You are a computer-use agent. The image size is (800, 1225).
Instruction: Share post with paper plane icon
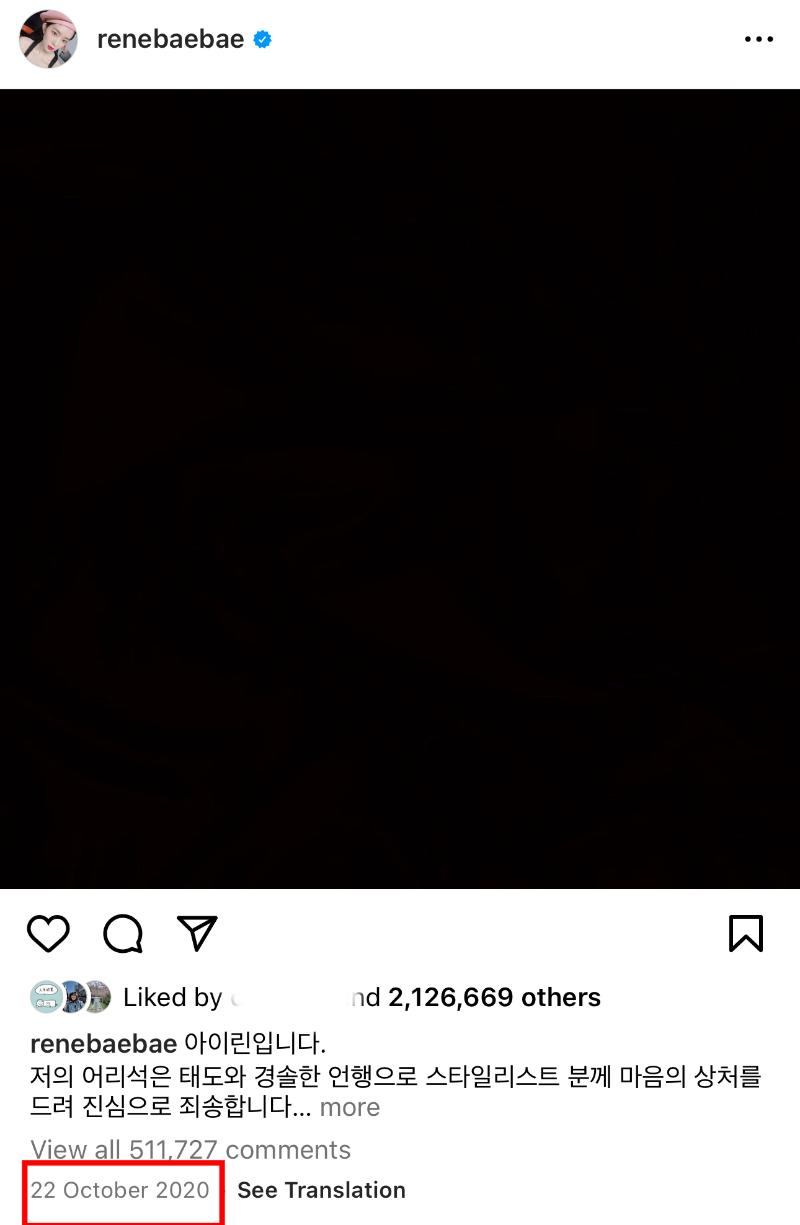click(x=198, y=933)
